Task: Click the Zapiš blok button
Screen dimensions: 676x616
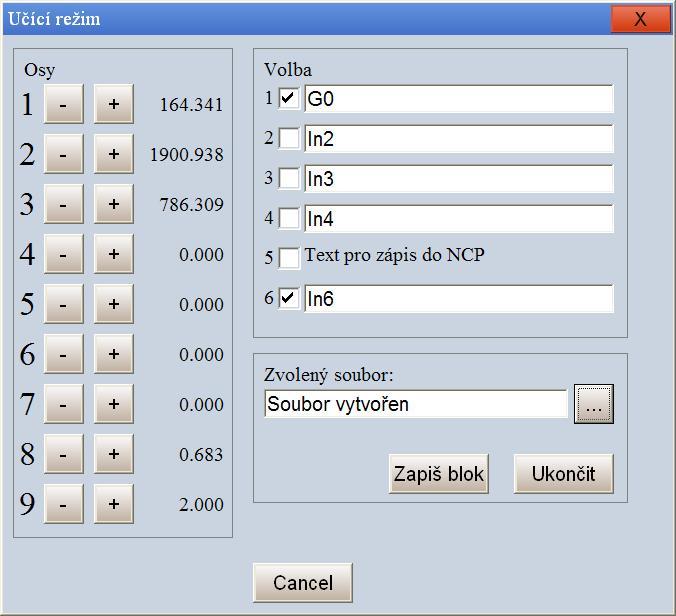Action: tap(438, 474)
